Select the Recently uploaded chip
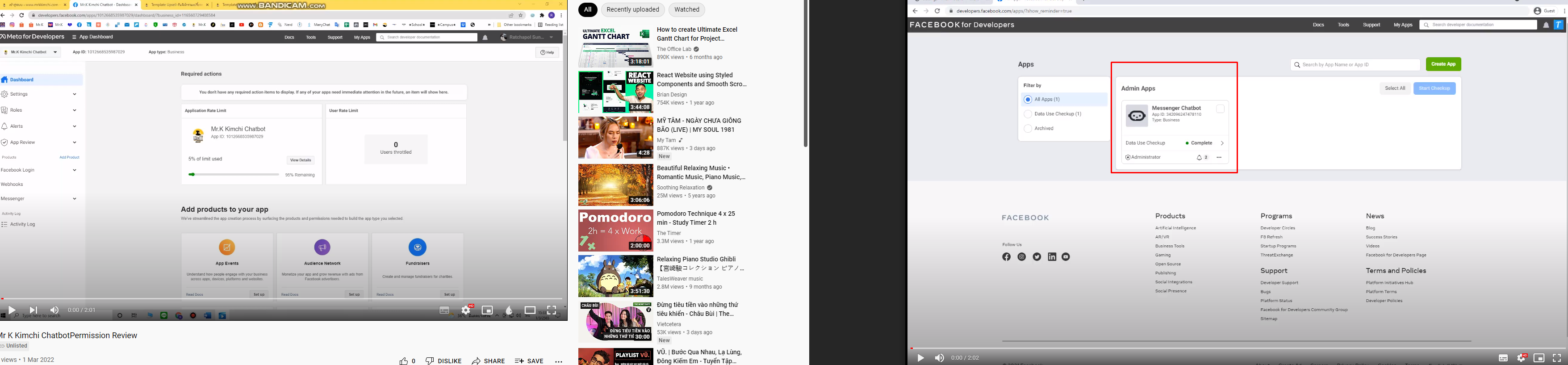The image size is (1568, 365). coord(632,10)
